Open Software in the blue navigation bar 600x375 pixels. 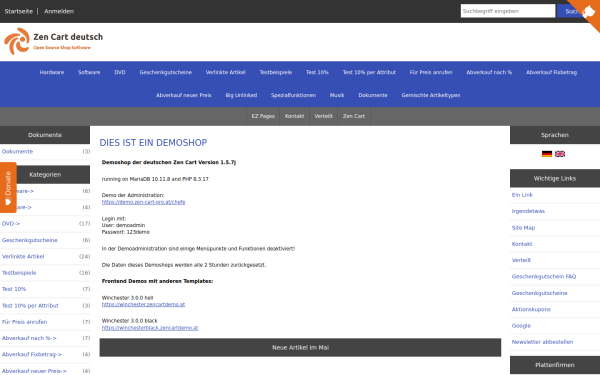click(x=89, y=72)
